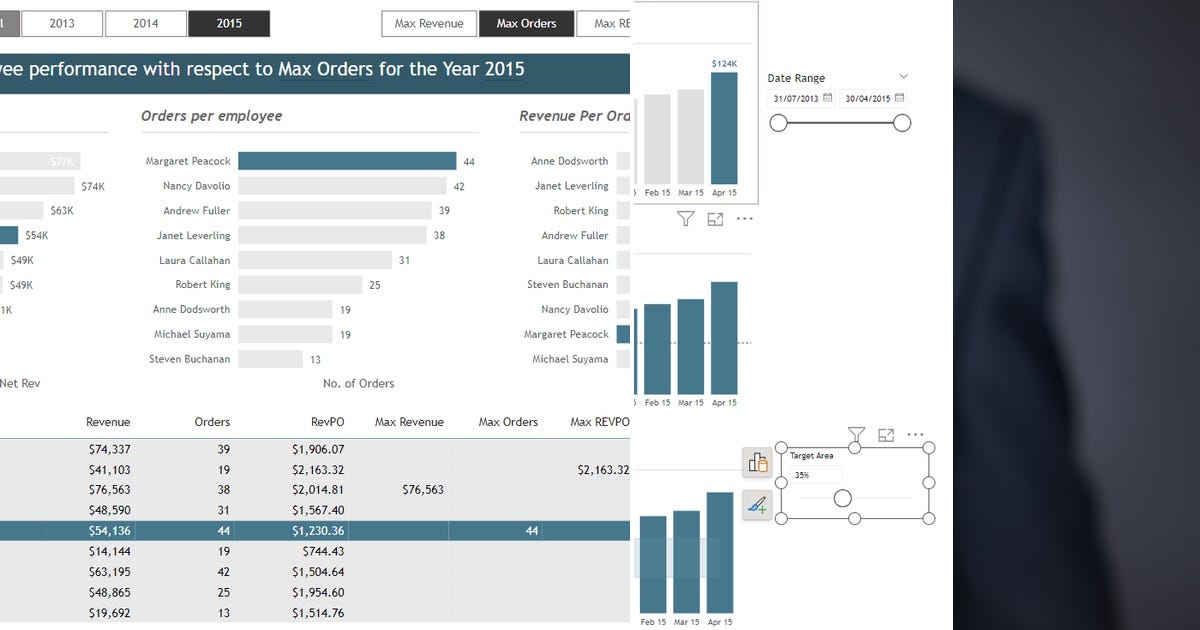Choose the Max Orders option
Viewport: 1200px width, 630px height.
point(526,23)
